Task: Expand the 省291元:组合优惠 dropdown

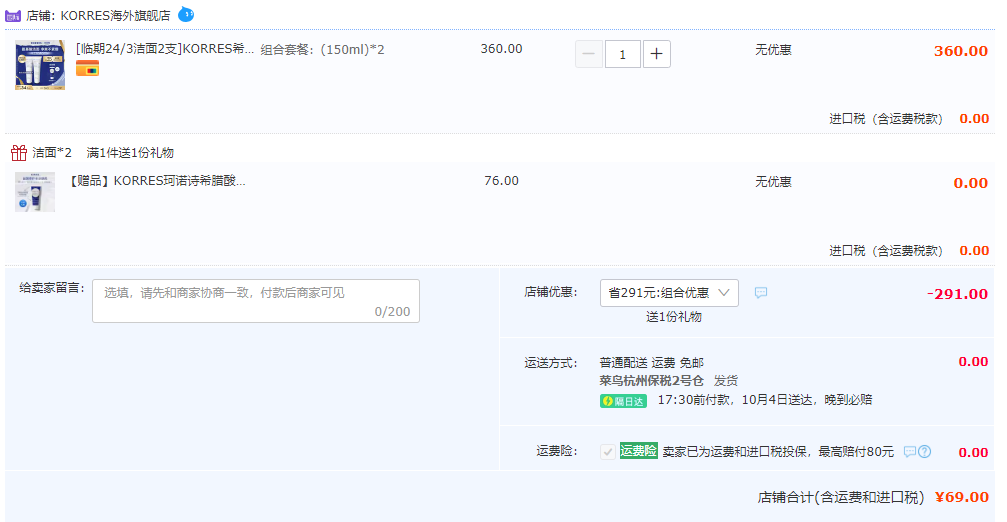Action: pos(669,293)
